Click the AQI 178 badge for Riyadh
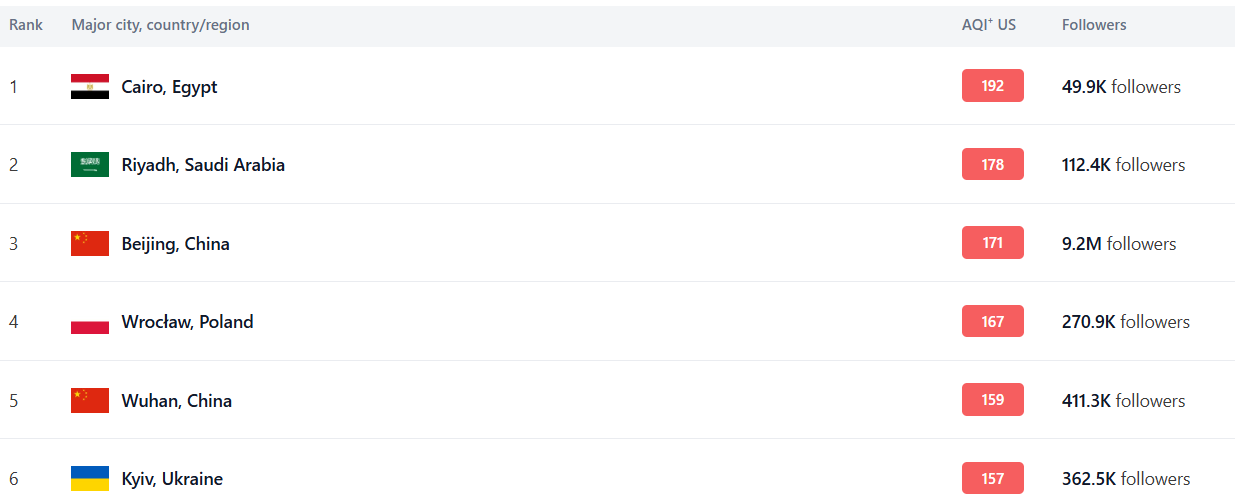The width and height of the screenshot is (1235, 502). (992, 164)
